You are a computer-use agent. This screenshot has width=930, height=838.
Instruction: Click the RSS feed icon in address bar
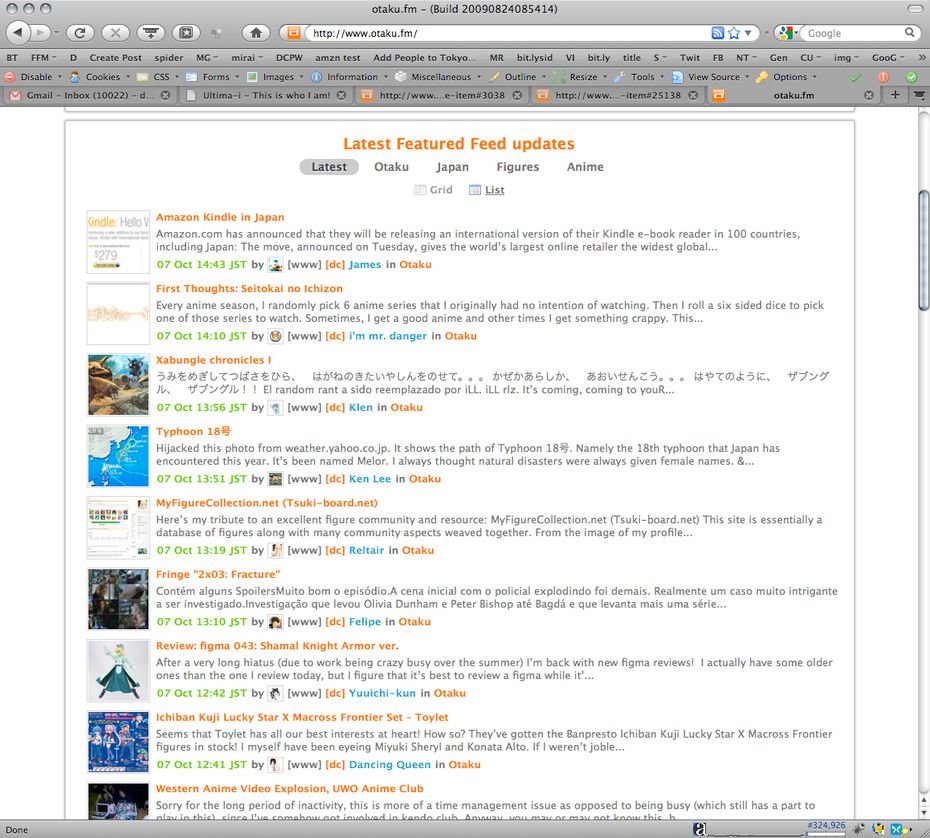pos(717,33)
